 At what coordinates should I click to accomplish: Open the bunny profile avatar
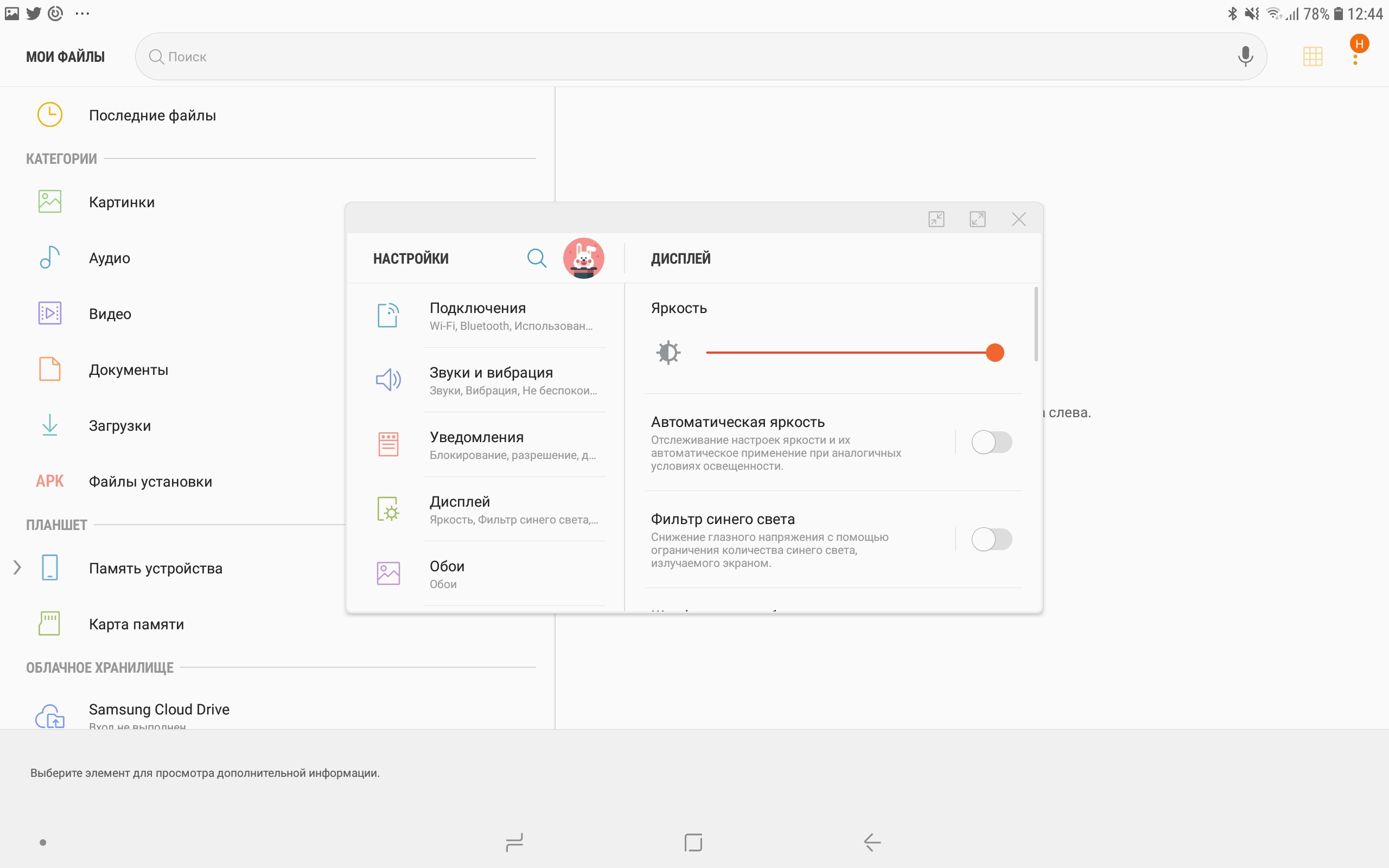pyautogui.click(x=583, y=258)
